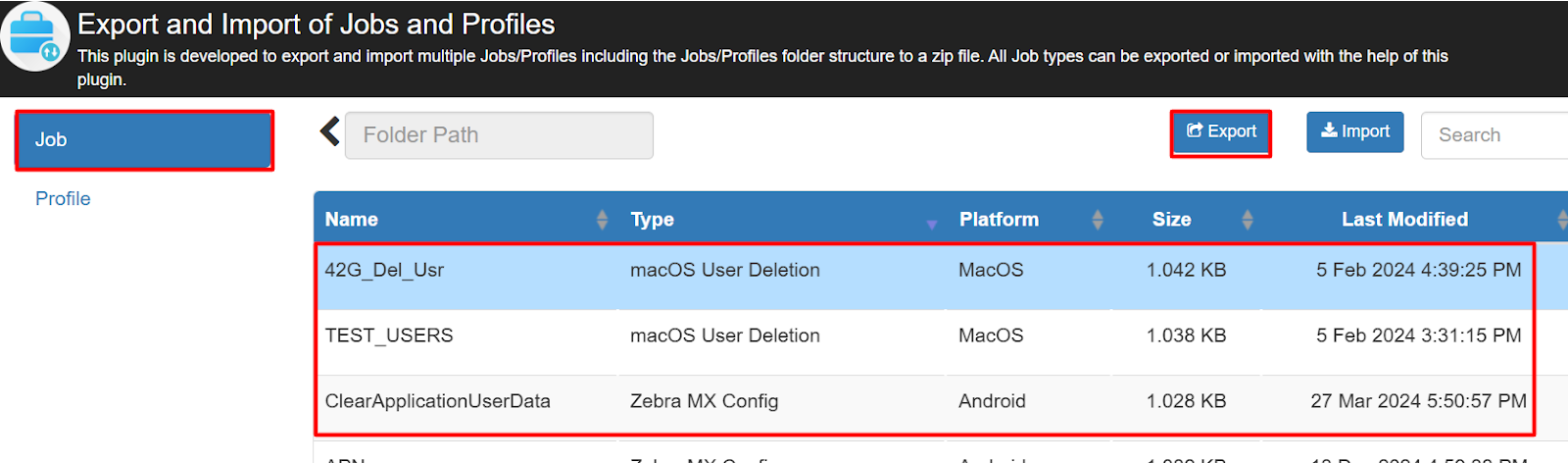The height and width of the screenshot is (463, 1568).
Task: Focus the Folder Path field
Action: click(499, 134)
